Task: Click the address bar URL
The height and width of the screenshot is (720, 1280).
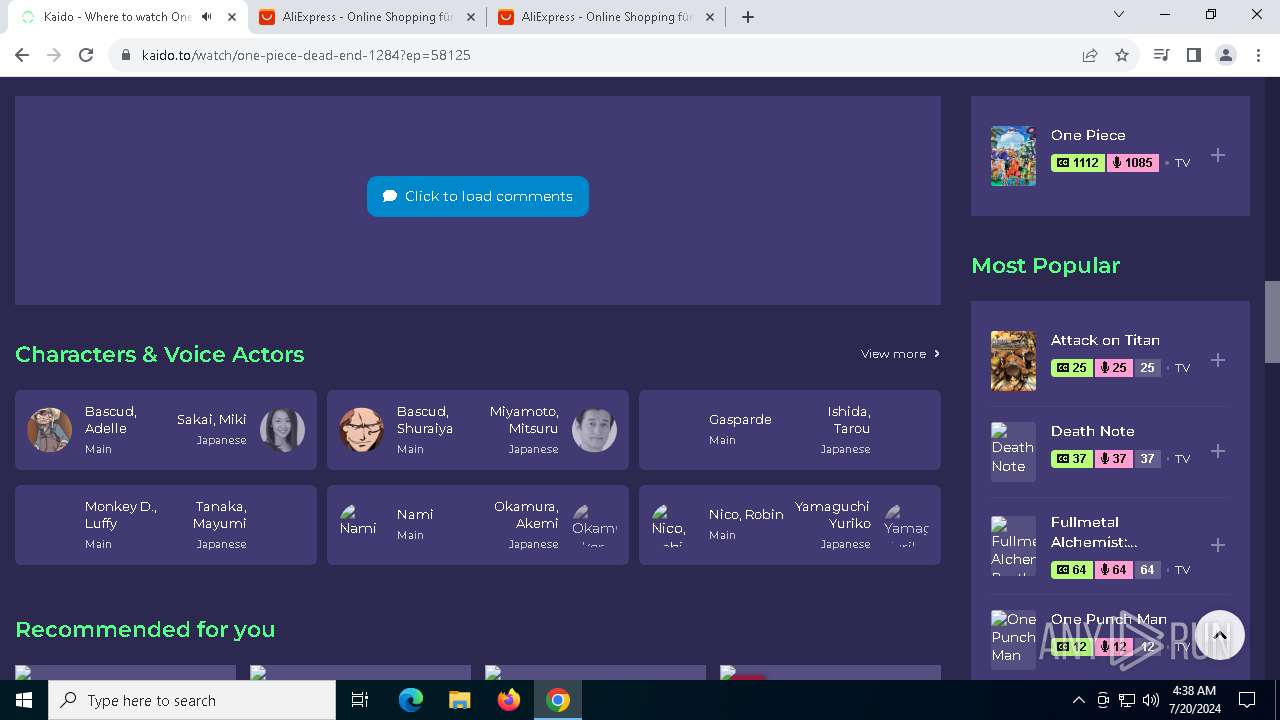Action: point(306,55)
